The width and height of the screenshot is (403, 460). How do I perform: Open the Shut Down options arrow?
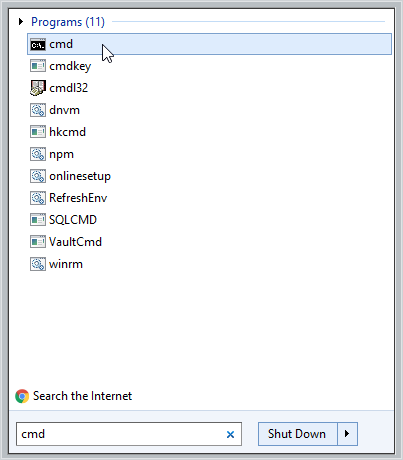pyautogui.click(x=347, y=434)
